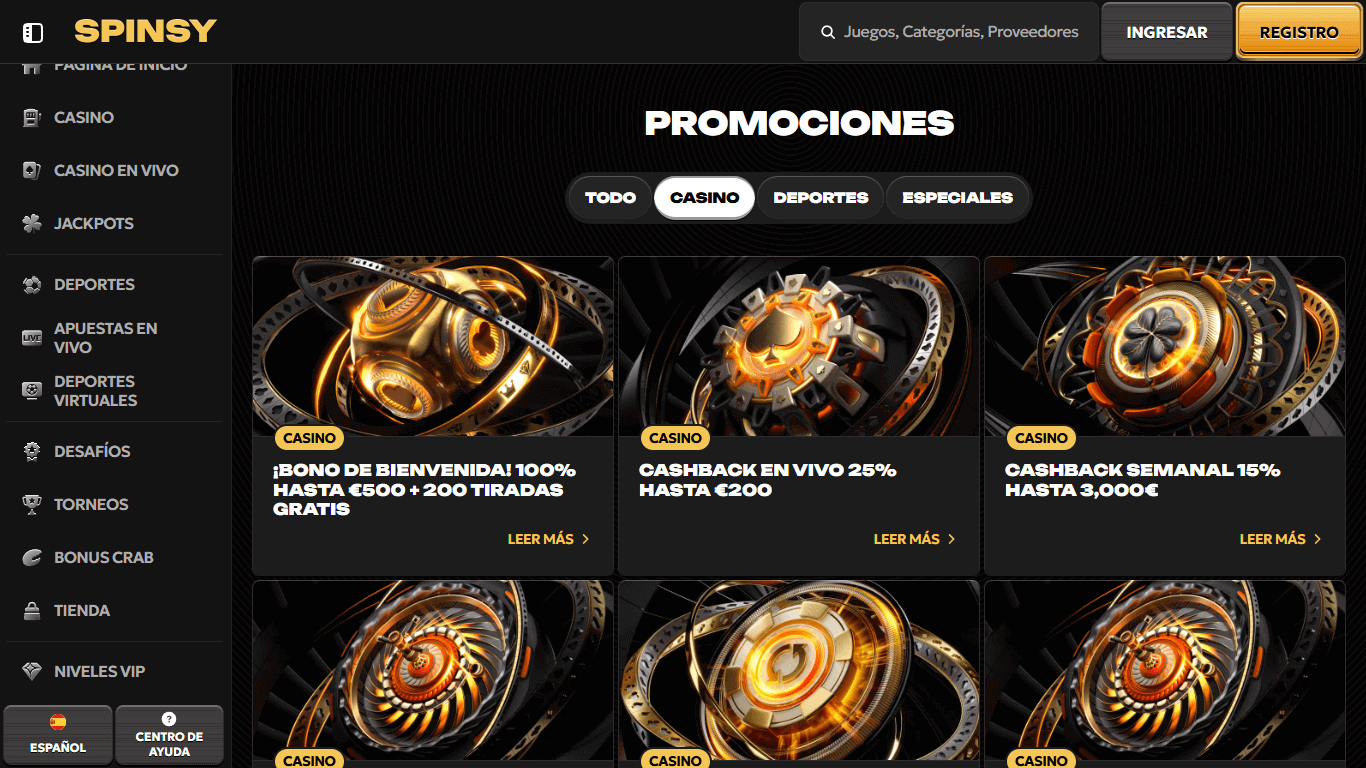This screenshot has height=768, width=1366.
Task: Click the Ingresar login button
Action: (x=1167, y=32)
